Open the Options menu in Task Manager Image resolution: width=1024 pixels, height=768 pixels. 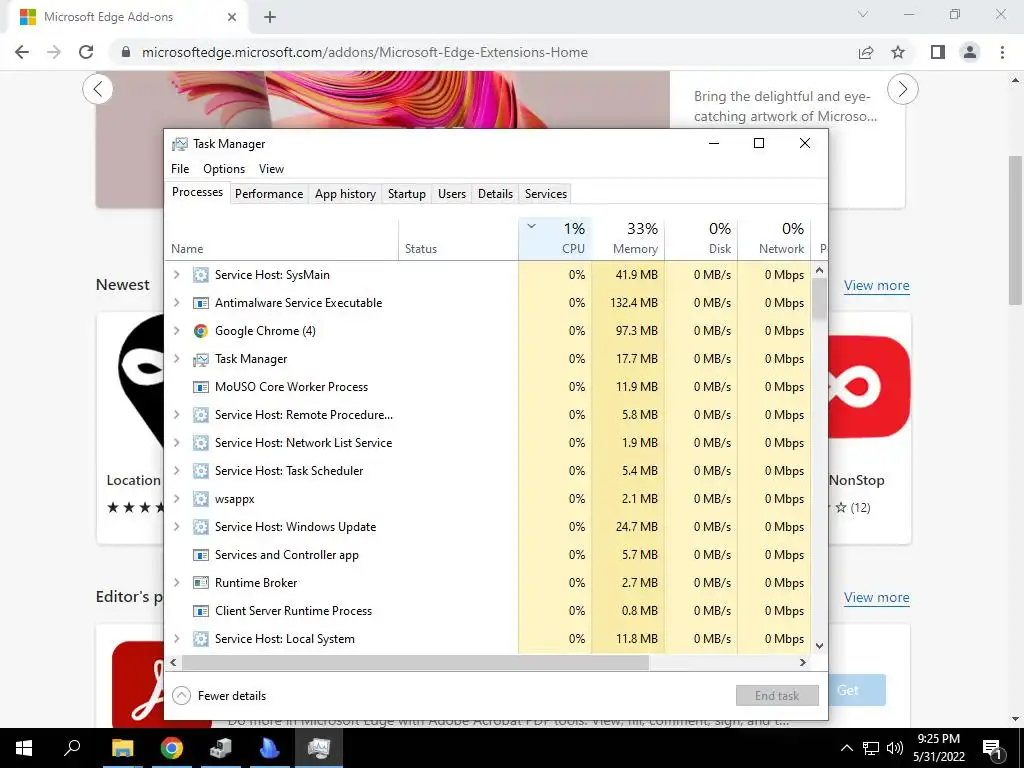(224, 169)
